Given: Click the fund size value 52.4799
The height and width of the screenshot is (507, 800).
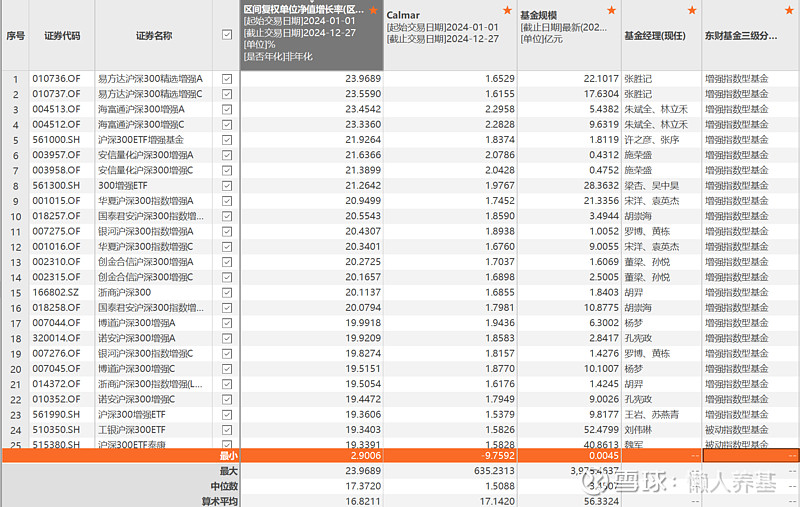Looking at the screenshot, I should [x=601, y=430].
